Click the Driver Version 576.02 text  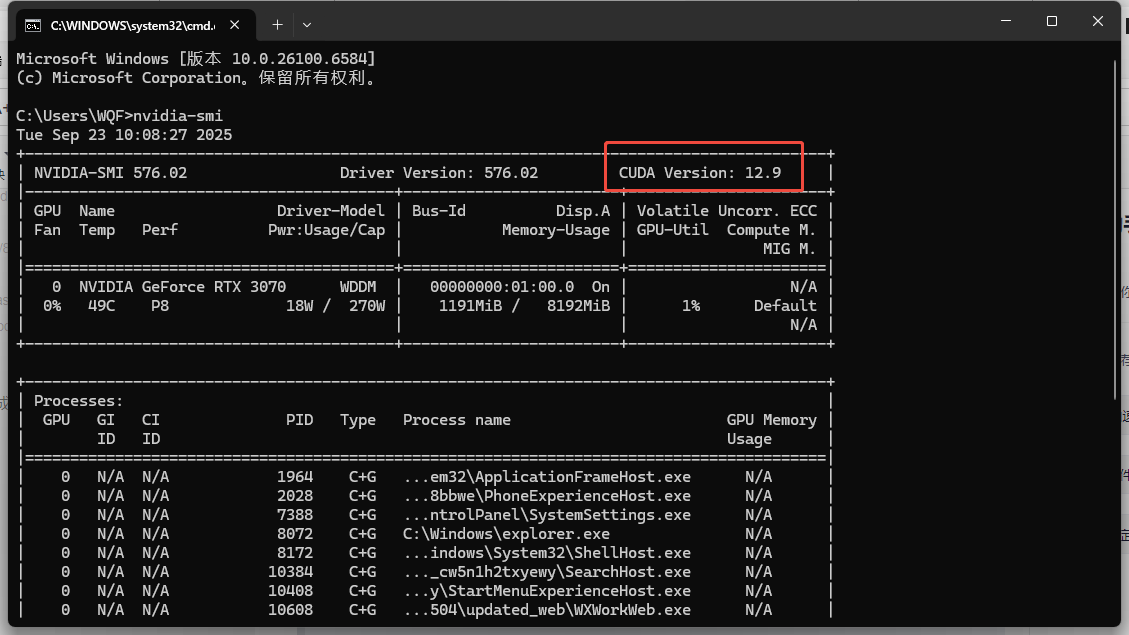pyautogui.click(x=438, y=173)
